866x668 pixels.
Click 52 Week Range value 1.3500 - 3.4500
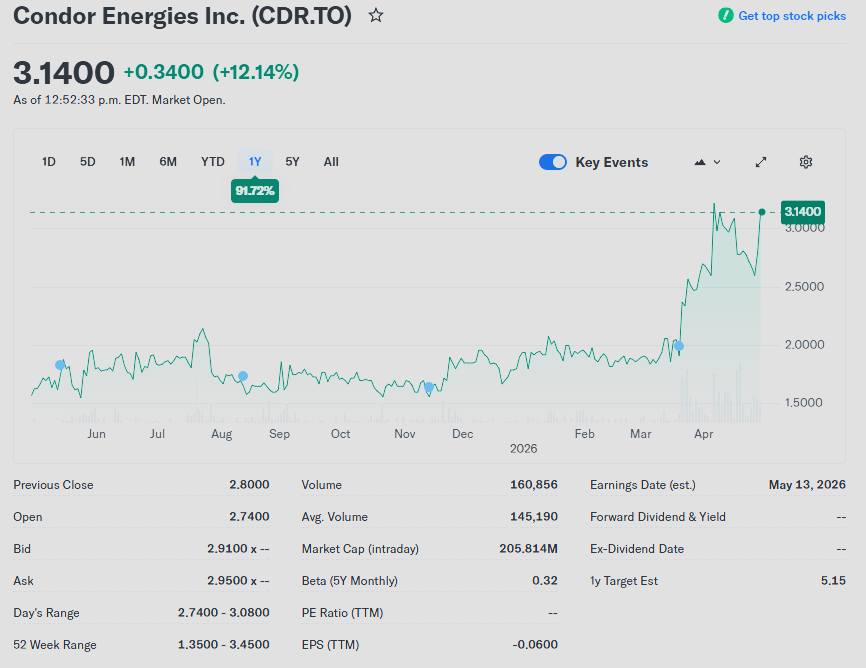(224, 645)
